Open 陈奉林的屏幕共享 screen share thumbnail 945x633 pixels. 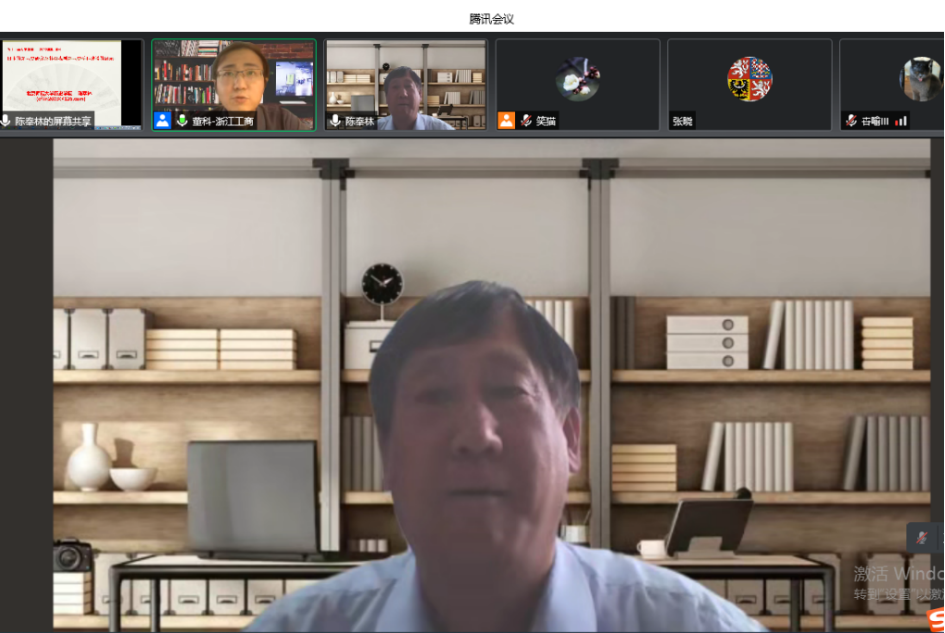coord(71,84)
